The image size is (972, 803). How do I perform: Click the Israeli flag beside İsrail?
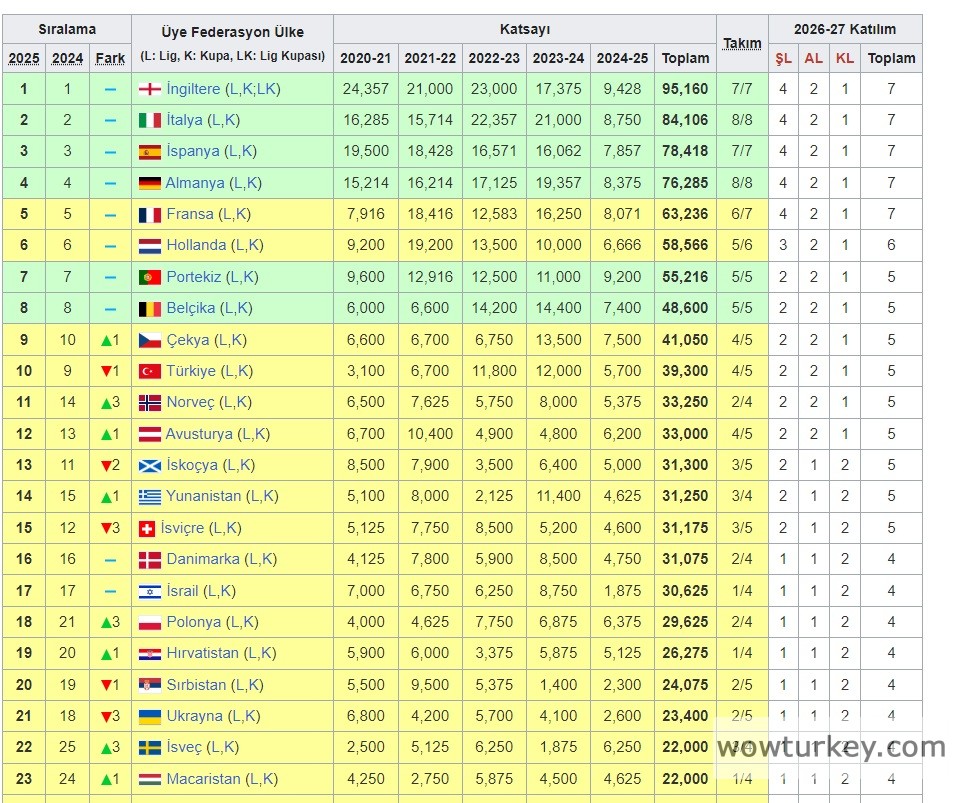pos(149,591)
